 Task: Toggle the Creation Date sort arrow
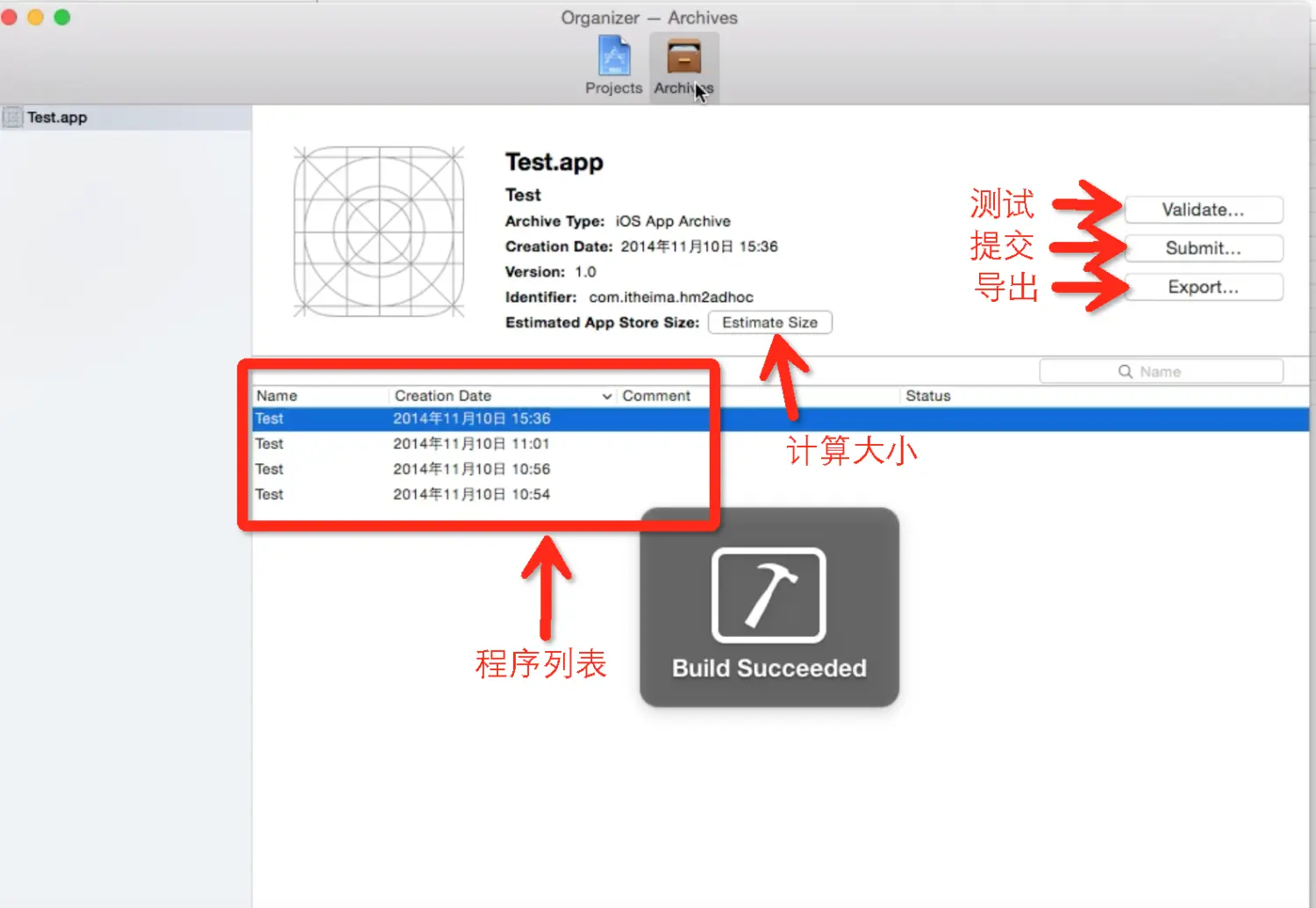click(x=606, y=397)
